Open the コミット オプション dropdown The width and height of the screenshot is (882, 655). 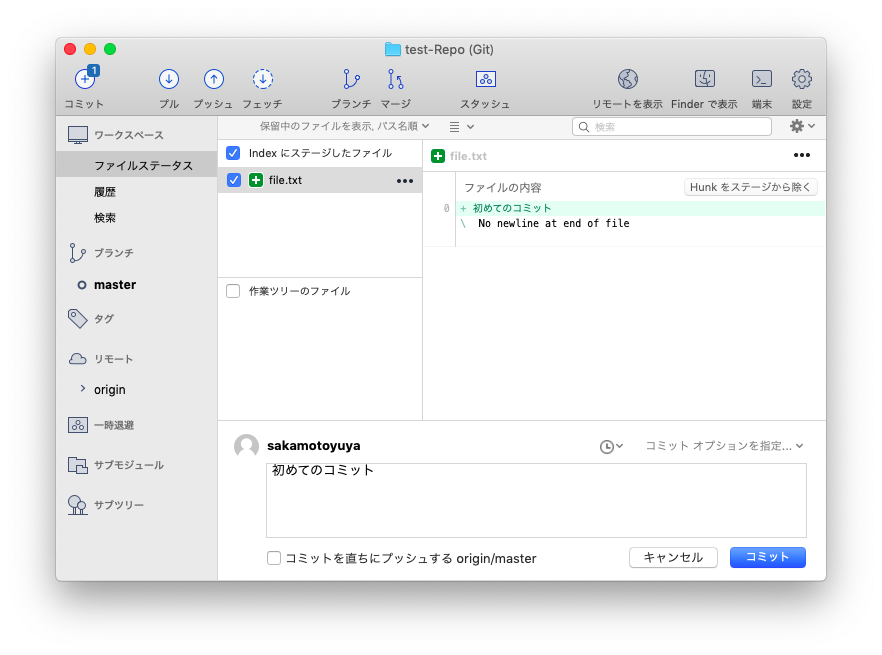pyautogui.click(x=722, y=446)
